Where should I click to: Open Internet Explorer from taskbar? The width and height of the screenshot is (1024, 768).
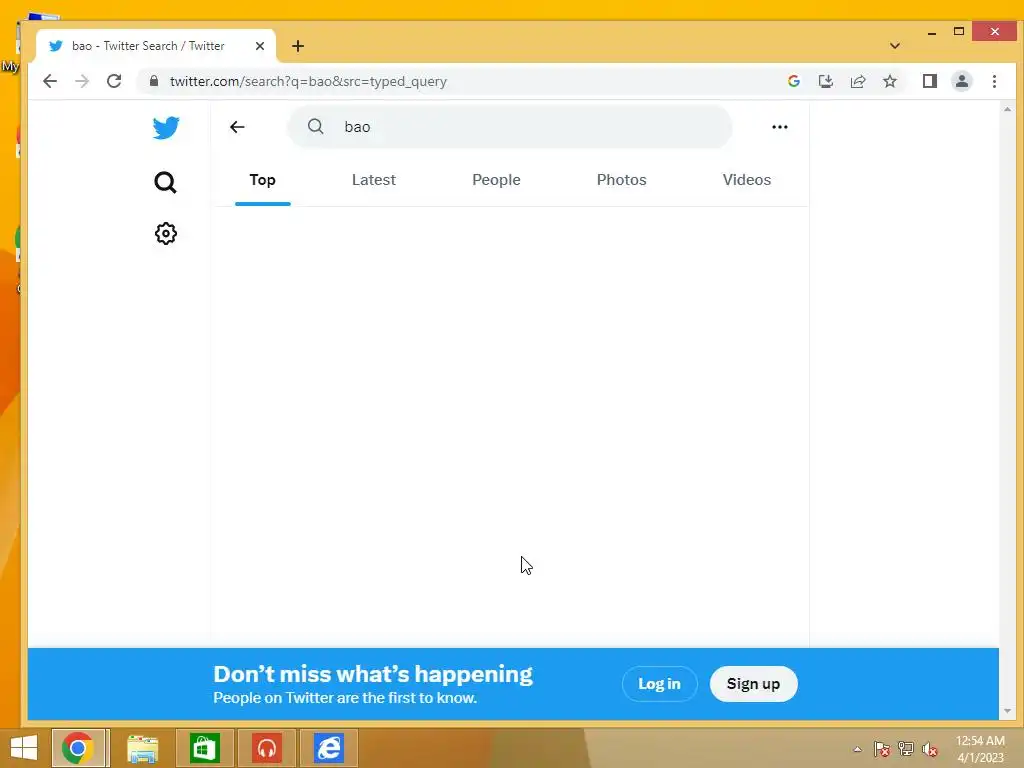328,748
